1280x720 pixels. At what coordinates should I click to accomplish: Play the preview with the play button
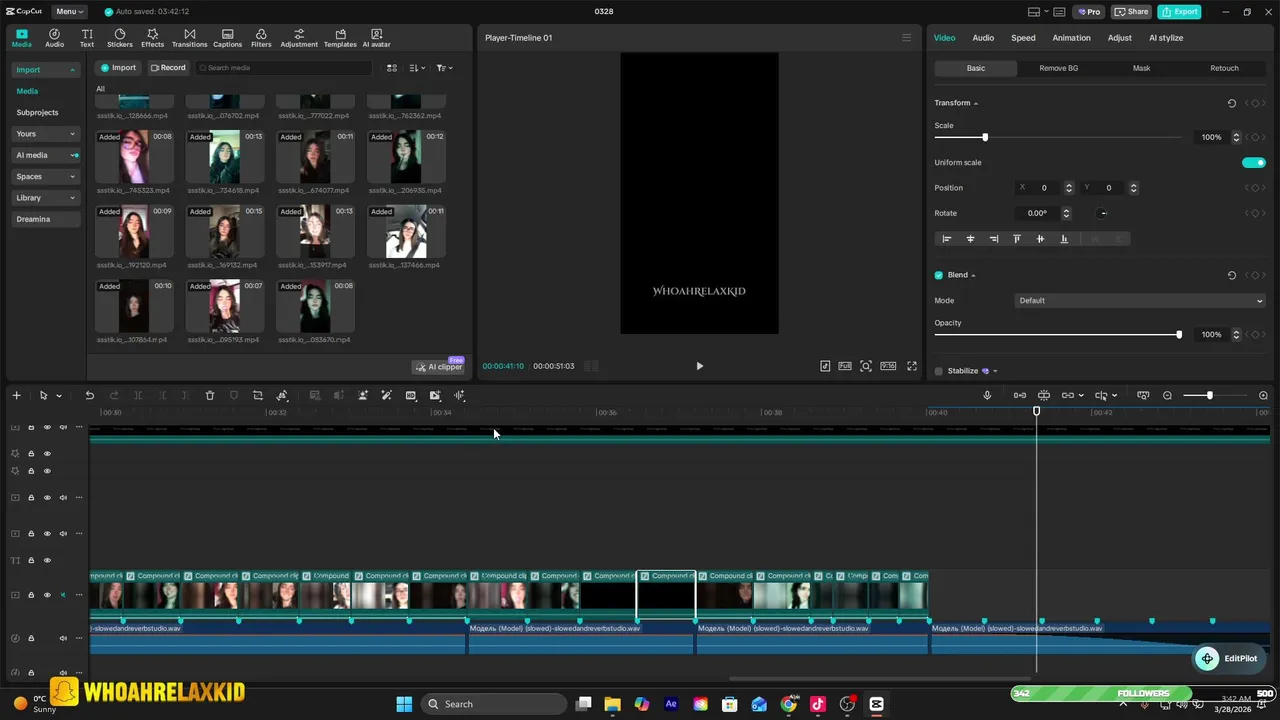(699, 366)
